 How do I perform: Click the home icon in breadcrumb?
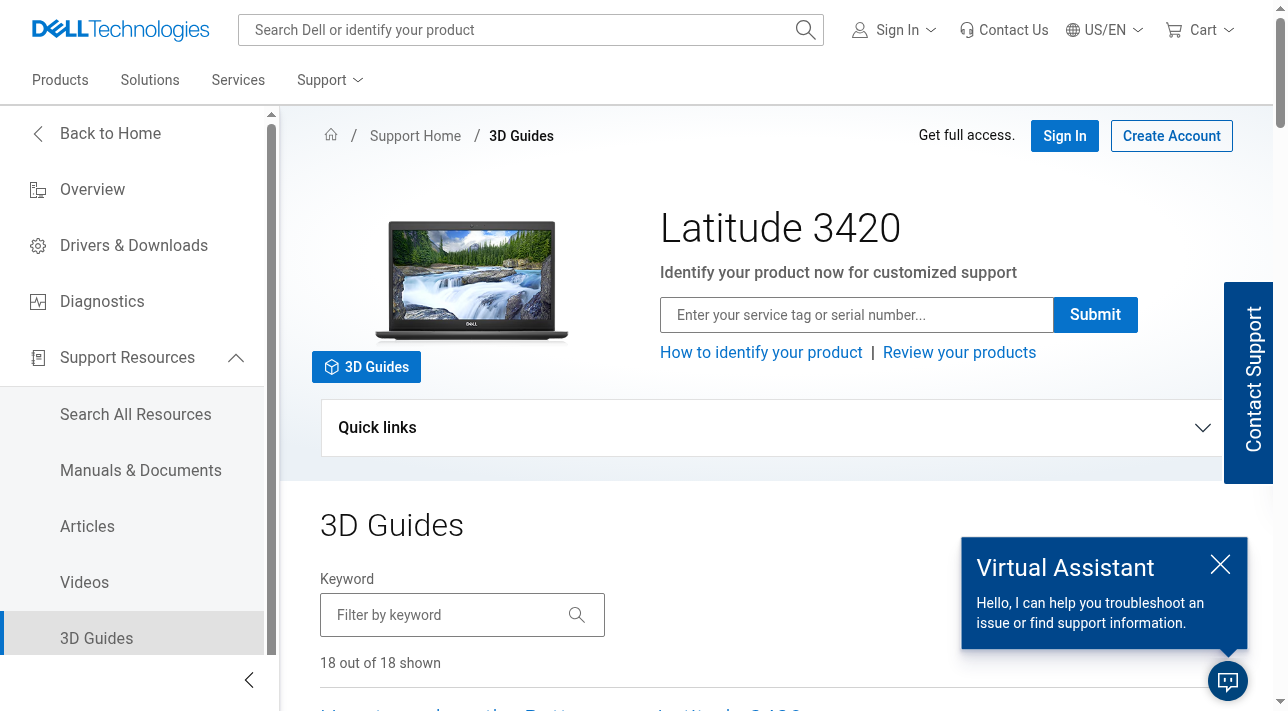(331, 135)
